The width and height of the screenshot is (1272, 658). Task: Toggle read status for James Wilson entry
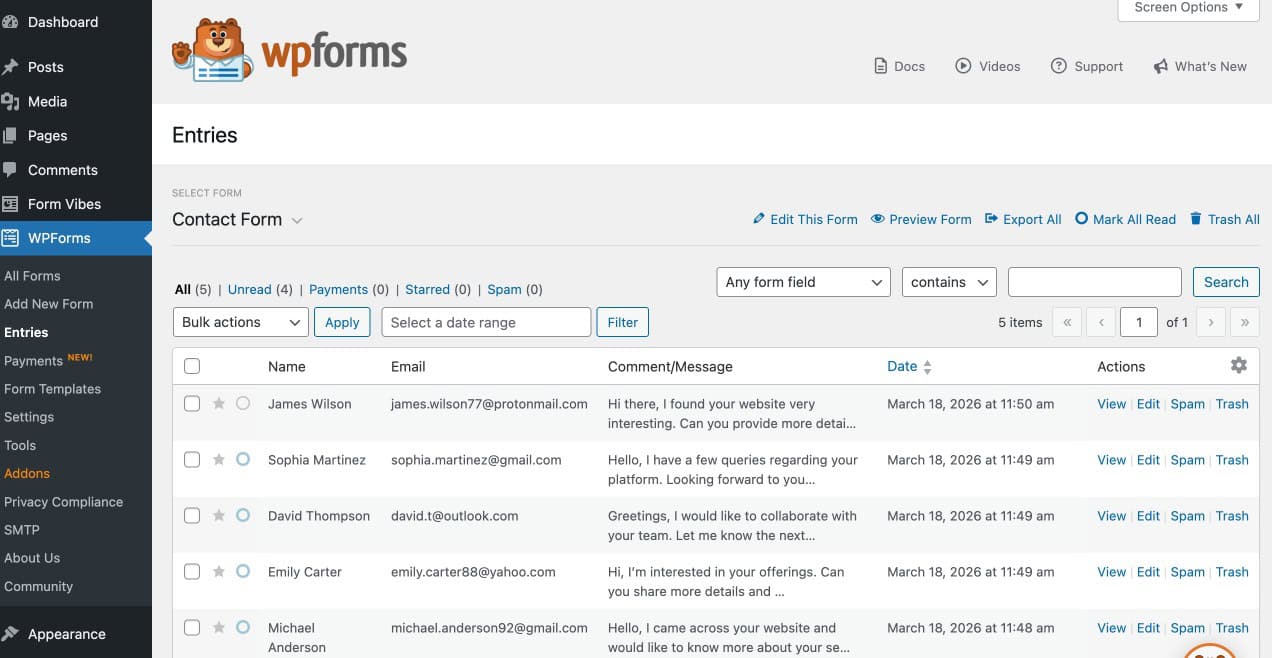click(243, 404)
